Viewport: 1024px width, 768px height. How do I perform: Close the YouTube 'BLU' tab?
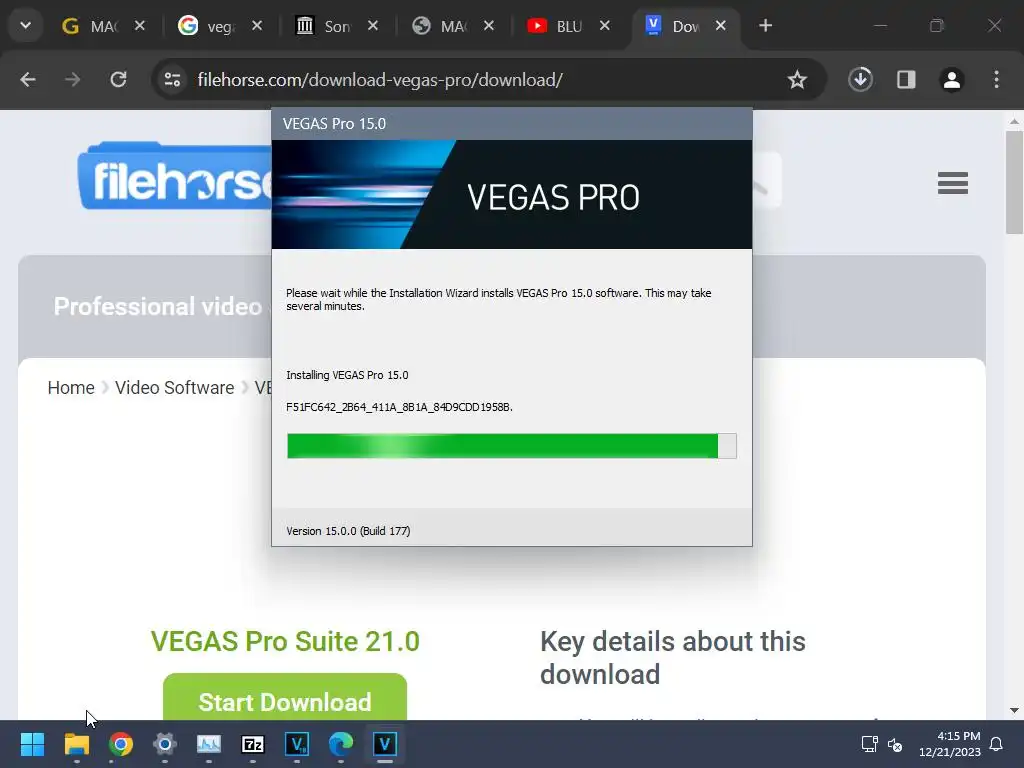coord(605,26)
